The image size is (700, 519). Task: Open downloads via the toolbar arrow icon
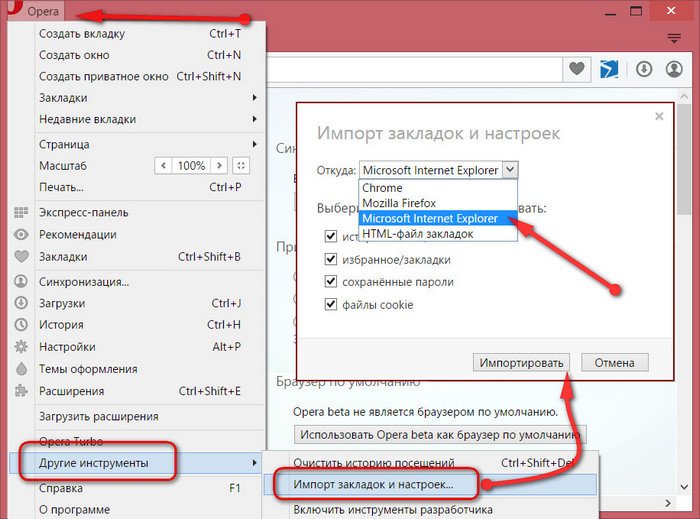[644, 69]
